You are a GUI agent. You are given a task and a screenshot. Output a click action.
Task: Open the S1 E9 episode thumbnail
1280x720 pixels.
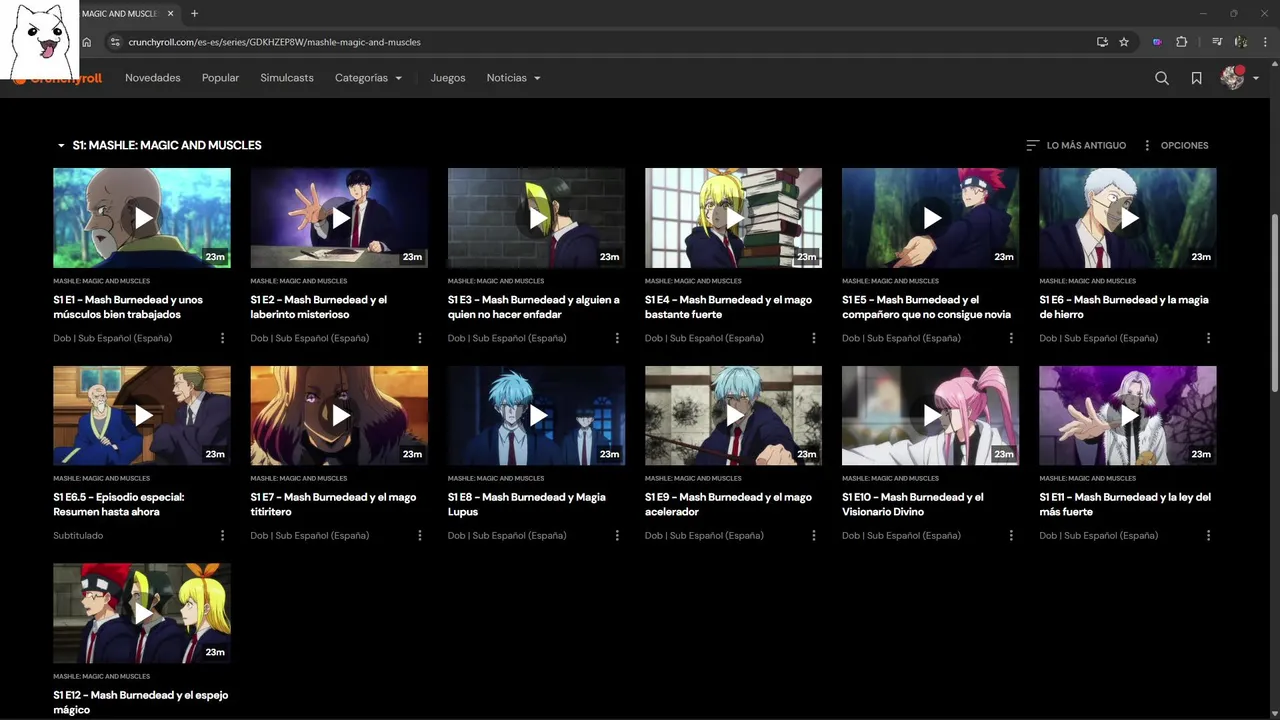click(x=733, y=415)
